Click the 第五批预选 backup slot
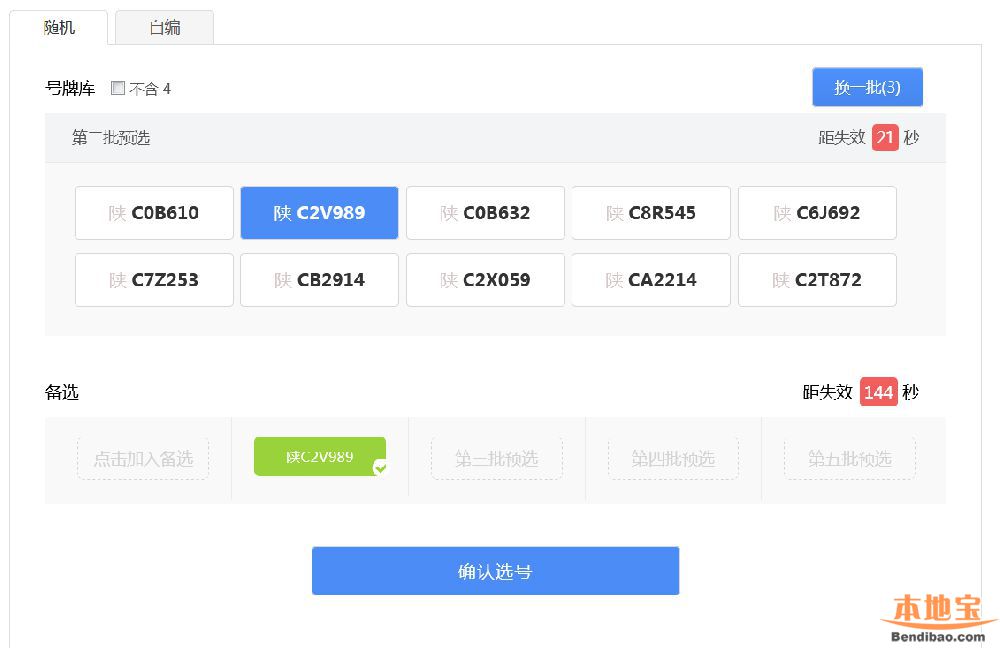The height and width of the screenshot is (648, 1000). point(849,459)
